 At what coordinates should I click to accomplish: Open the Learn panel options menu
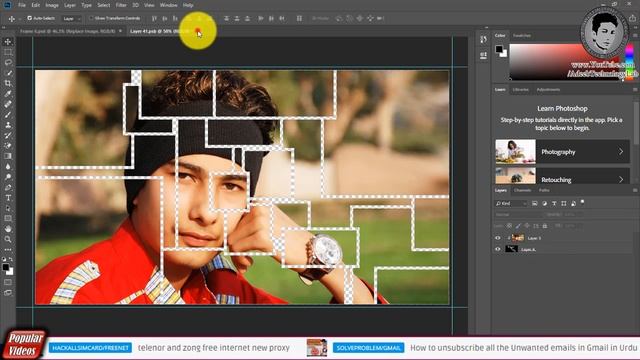(x=635, y=89)
